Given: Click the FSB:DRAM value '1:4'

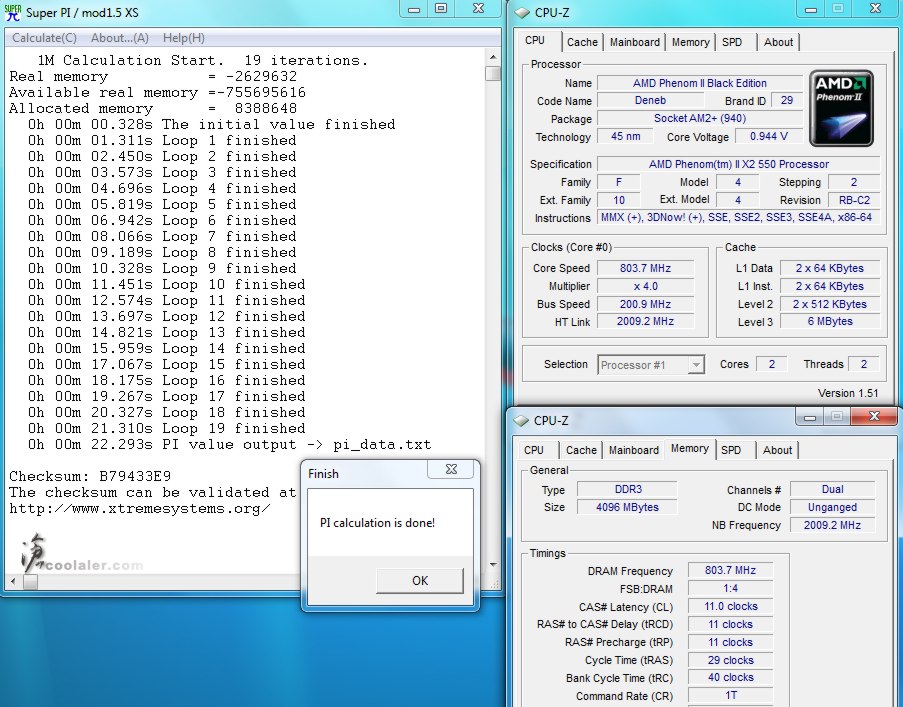Looking at the screenshot, I should 731,588.
